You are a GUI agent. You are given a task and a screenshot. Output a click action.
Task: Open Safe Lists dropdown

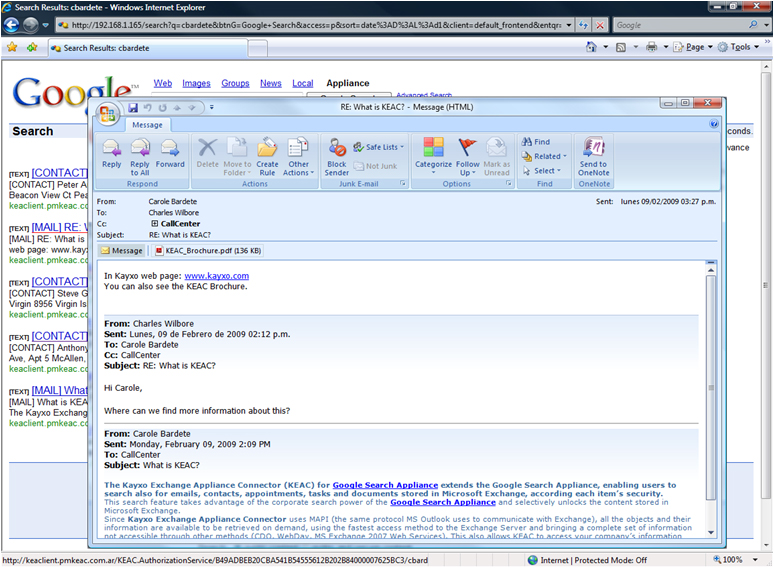[x=378, y=147]
